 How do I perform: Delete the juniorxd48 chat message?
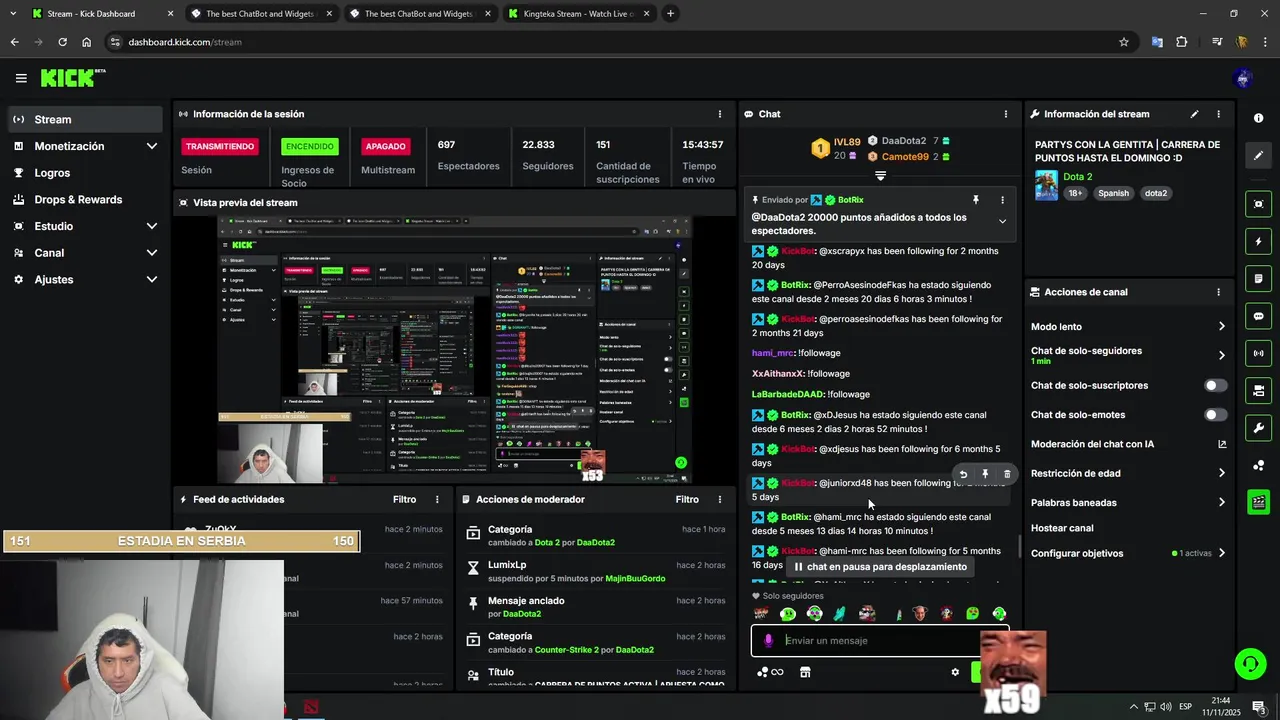(x=1007, y=475)
